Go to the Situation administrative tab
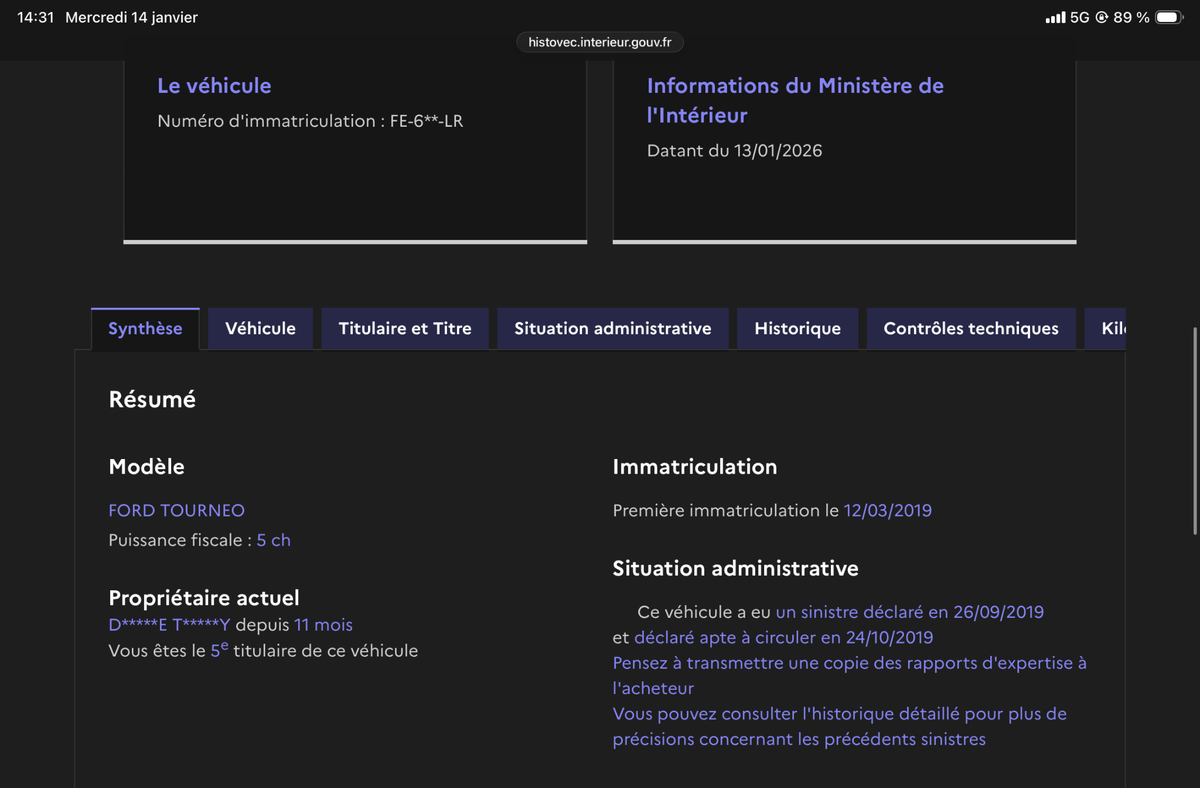 click(x=613, y=329)
